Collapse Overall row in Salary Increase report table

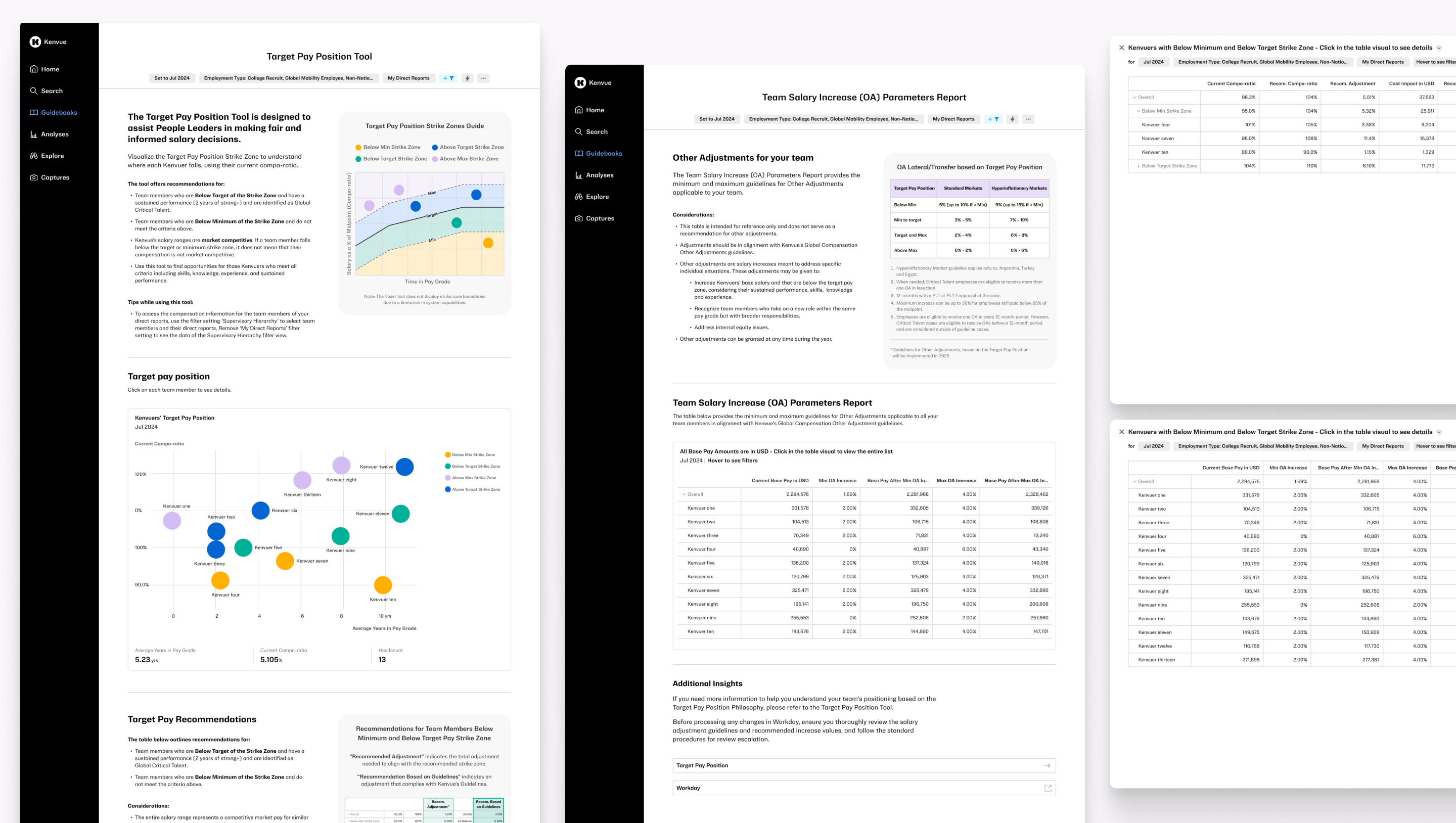click(x=684, y=494)
